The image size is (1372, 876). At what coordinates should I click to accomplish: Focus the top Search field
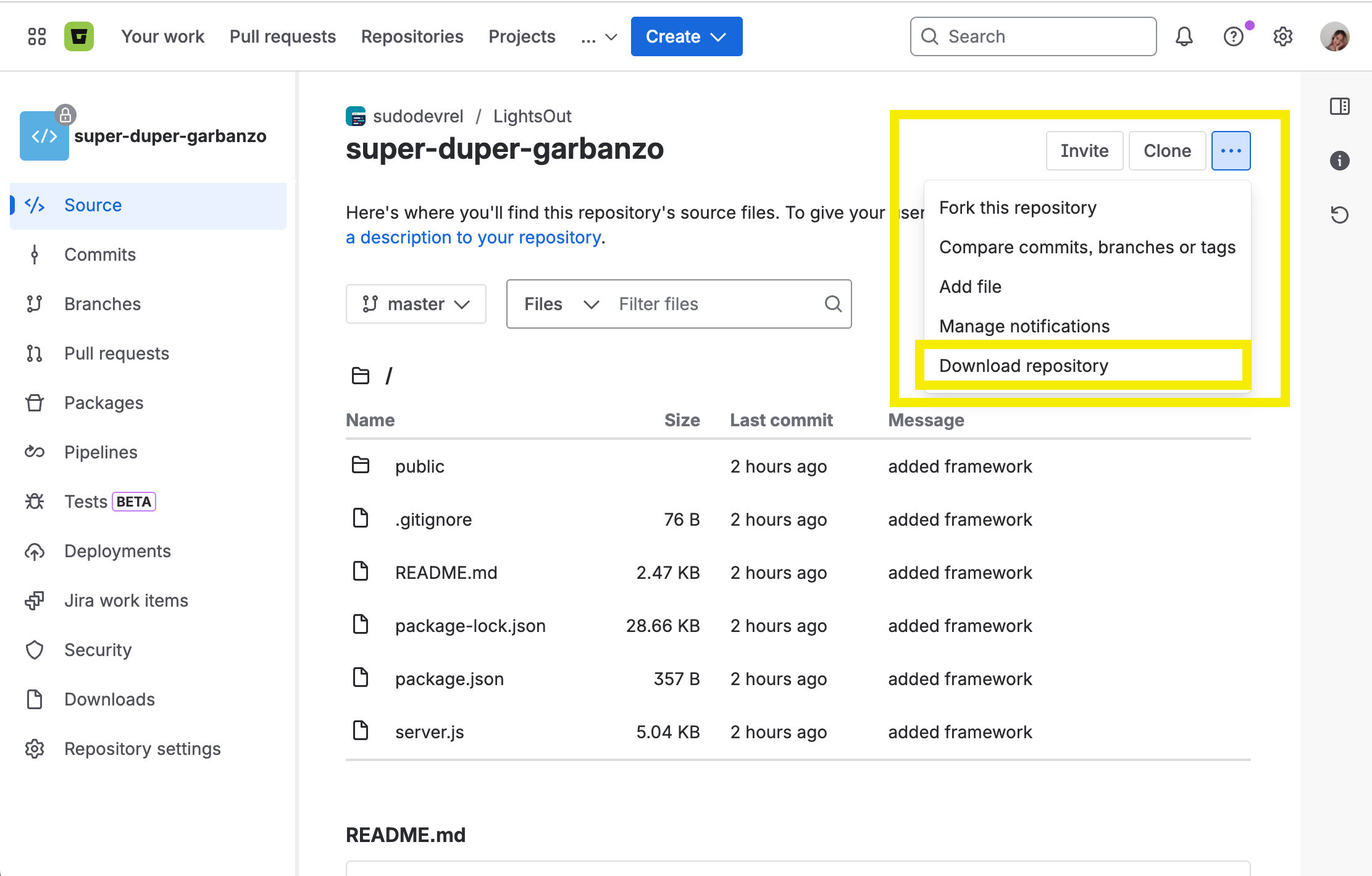pyautogui.click(x=1033, y=36)
